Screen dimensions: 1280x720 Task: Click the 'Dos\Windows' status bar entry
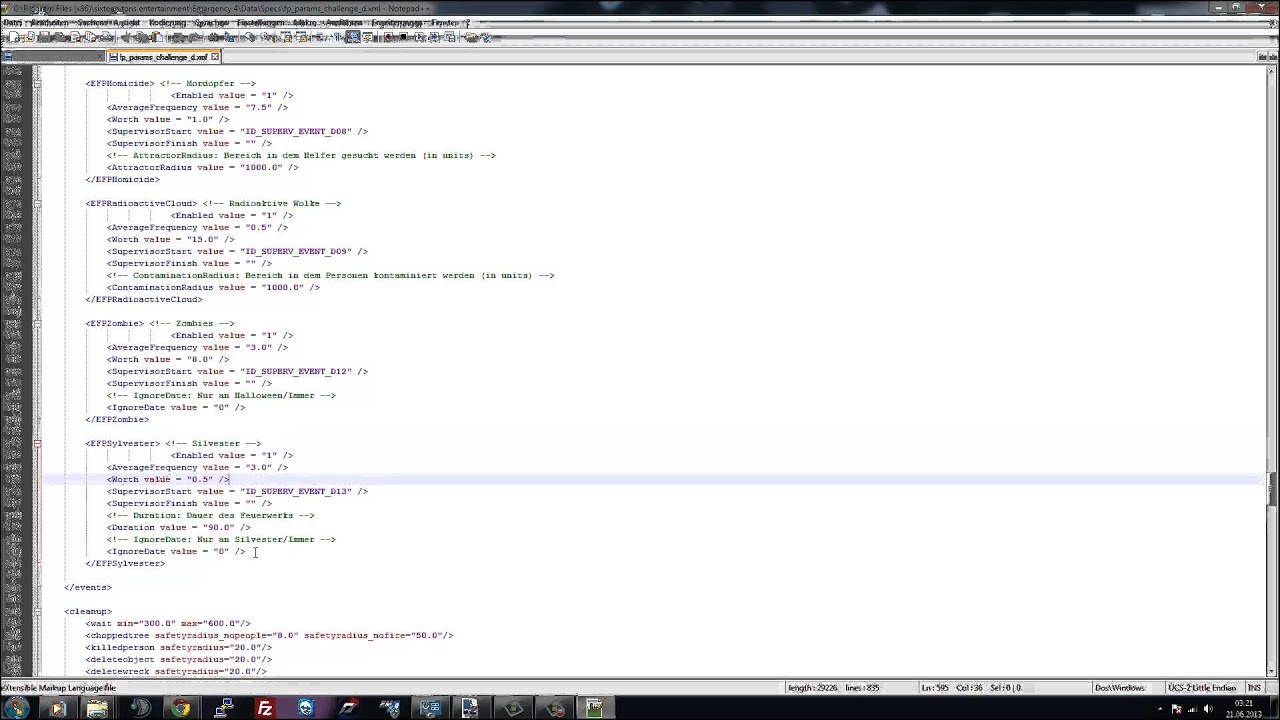pyautogui.click(x=1120, y=688)
